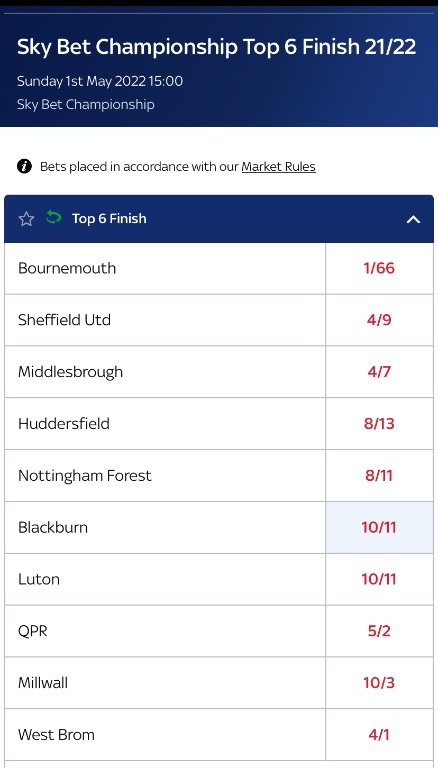The height and width of the screenshot is (768, 438).
Task: Click the info icon beside Market Rules text
Action: [24, 167]
